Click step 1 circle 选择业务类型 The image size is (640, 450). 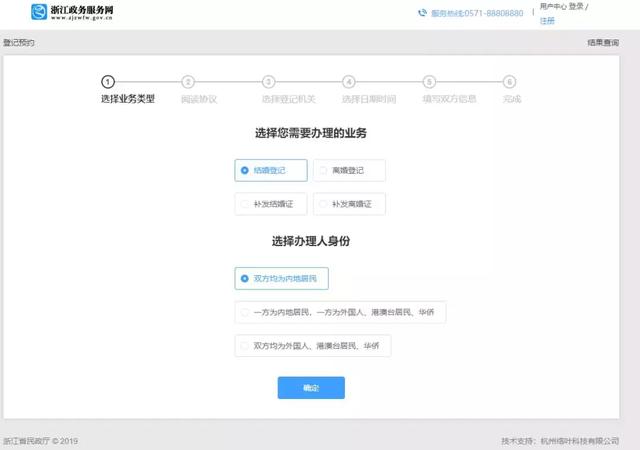tap(108, 82)
